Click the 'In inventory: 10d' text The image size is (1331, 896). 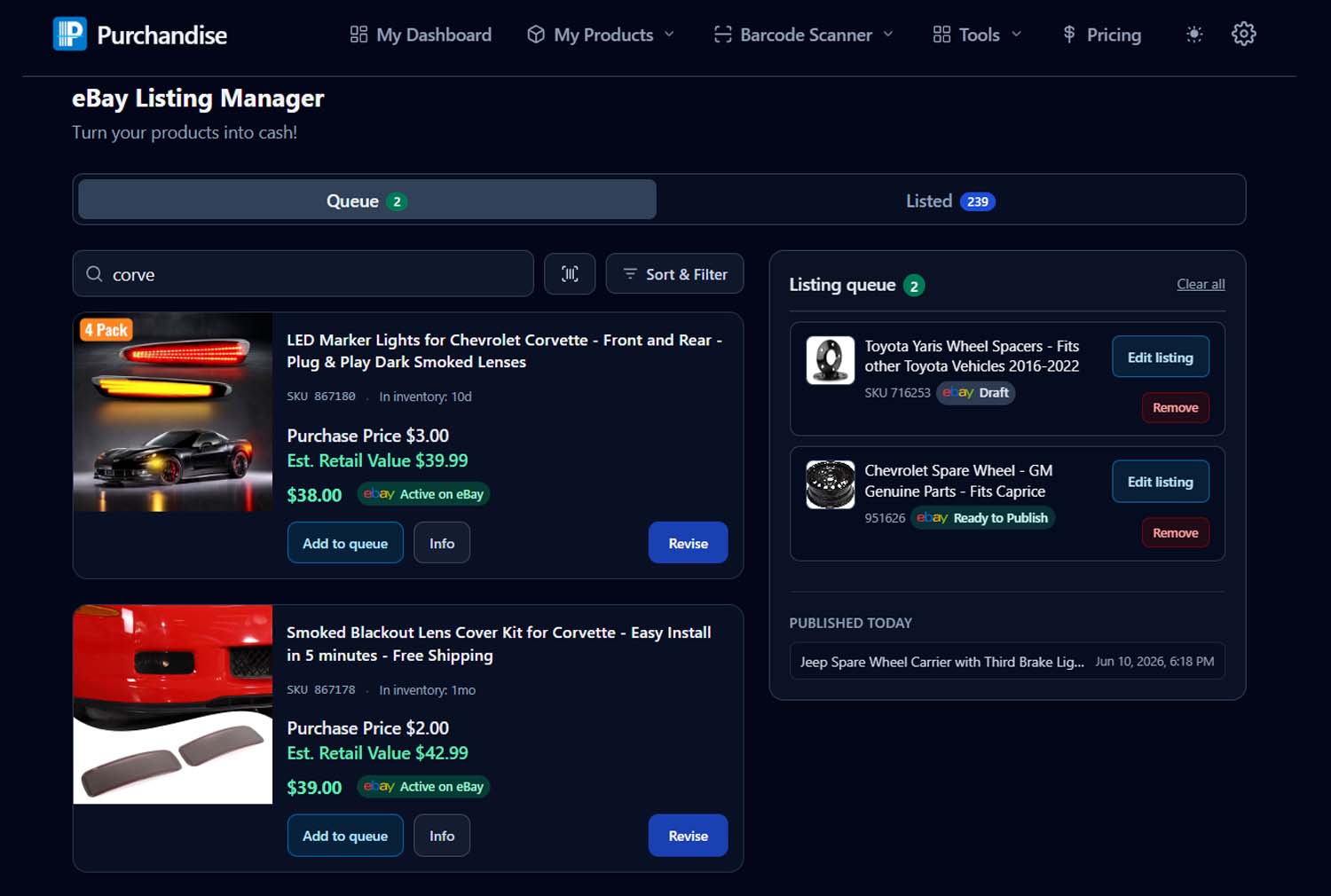[x=425, y=397]
